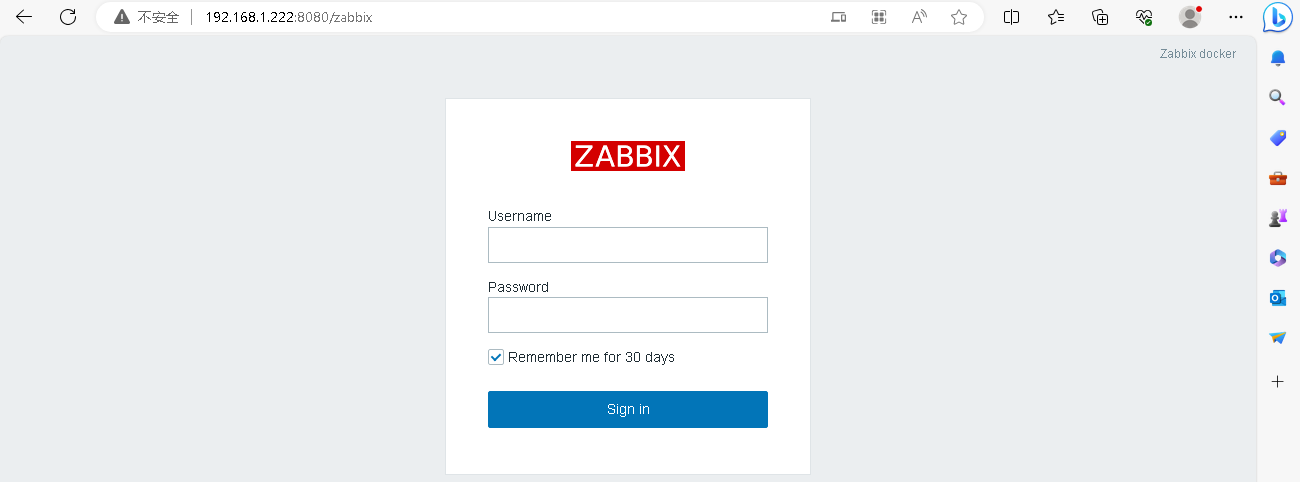1300x482 pixels.
Task: Focus the Password input field
Action: click(628, 315)
